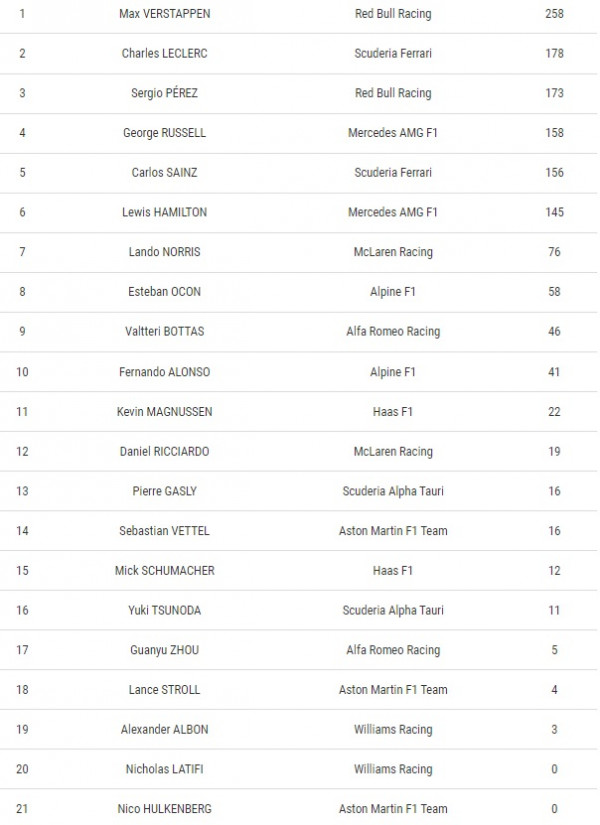Select Guanyu ZHOU's Alfa Romeo Racing team
This screenshot has height=825, width=600.
[393, 650]
